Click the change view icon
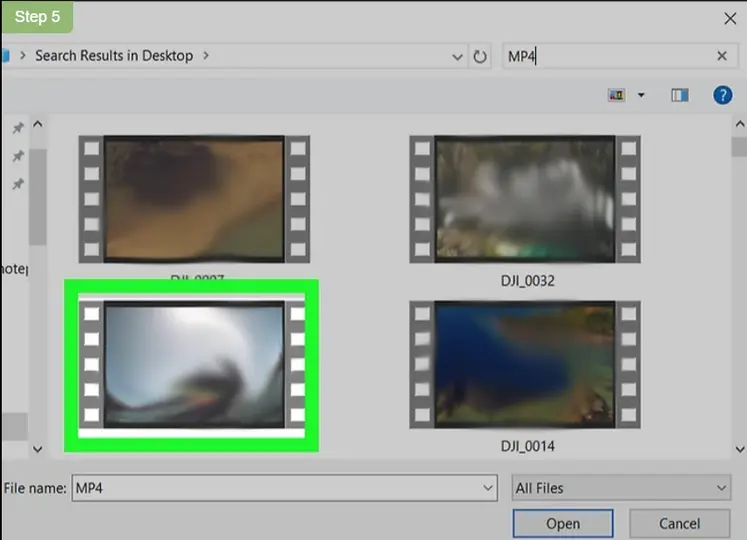 pos(617,95)
